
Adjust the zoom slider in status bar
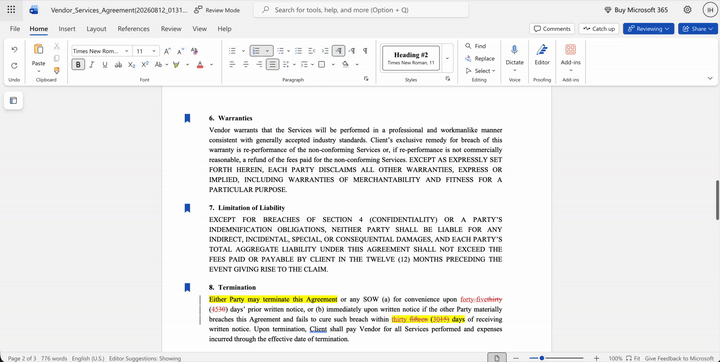click(x=556, y=358)
